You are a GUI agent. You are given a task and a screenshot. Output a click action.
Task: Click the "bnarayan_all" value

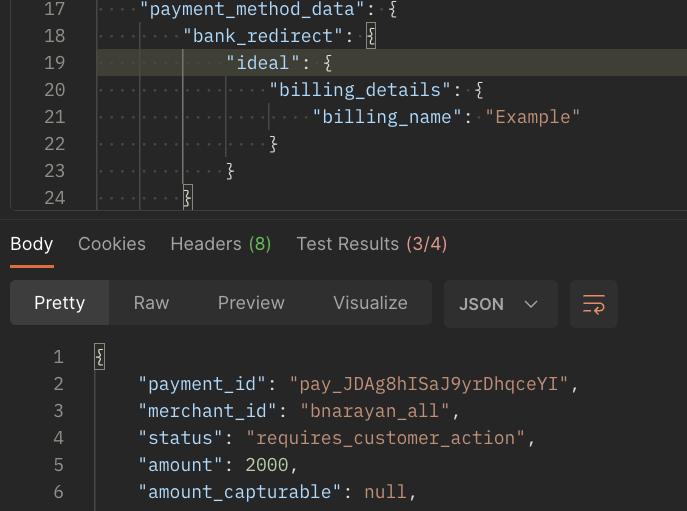pyautogui.click(x=375, y=411)
